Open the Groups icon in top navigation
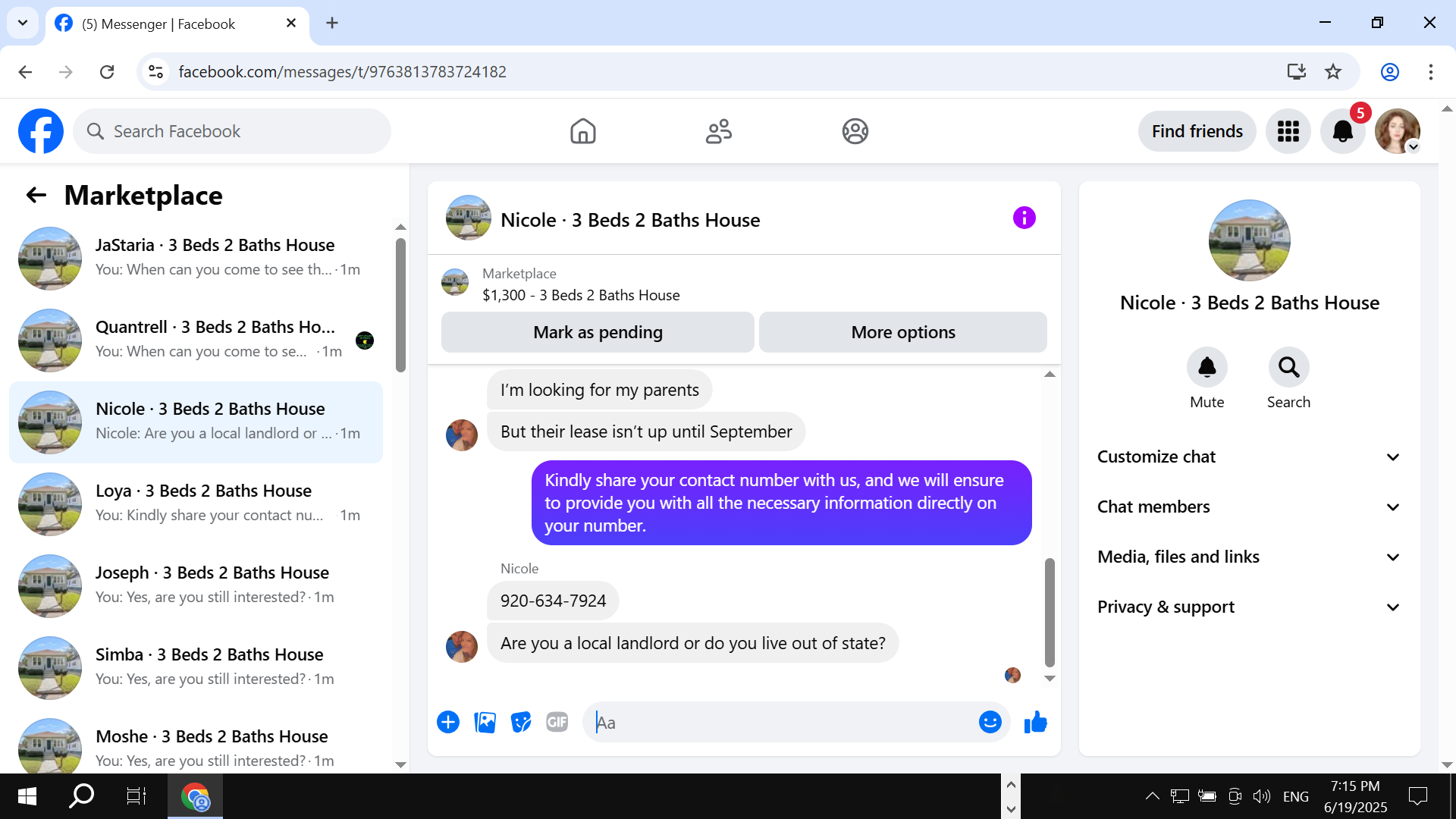This screenshot has width=1456, height=819. click(855, 131)
